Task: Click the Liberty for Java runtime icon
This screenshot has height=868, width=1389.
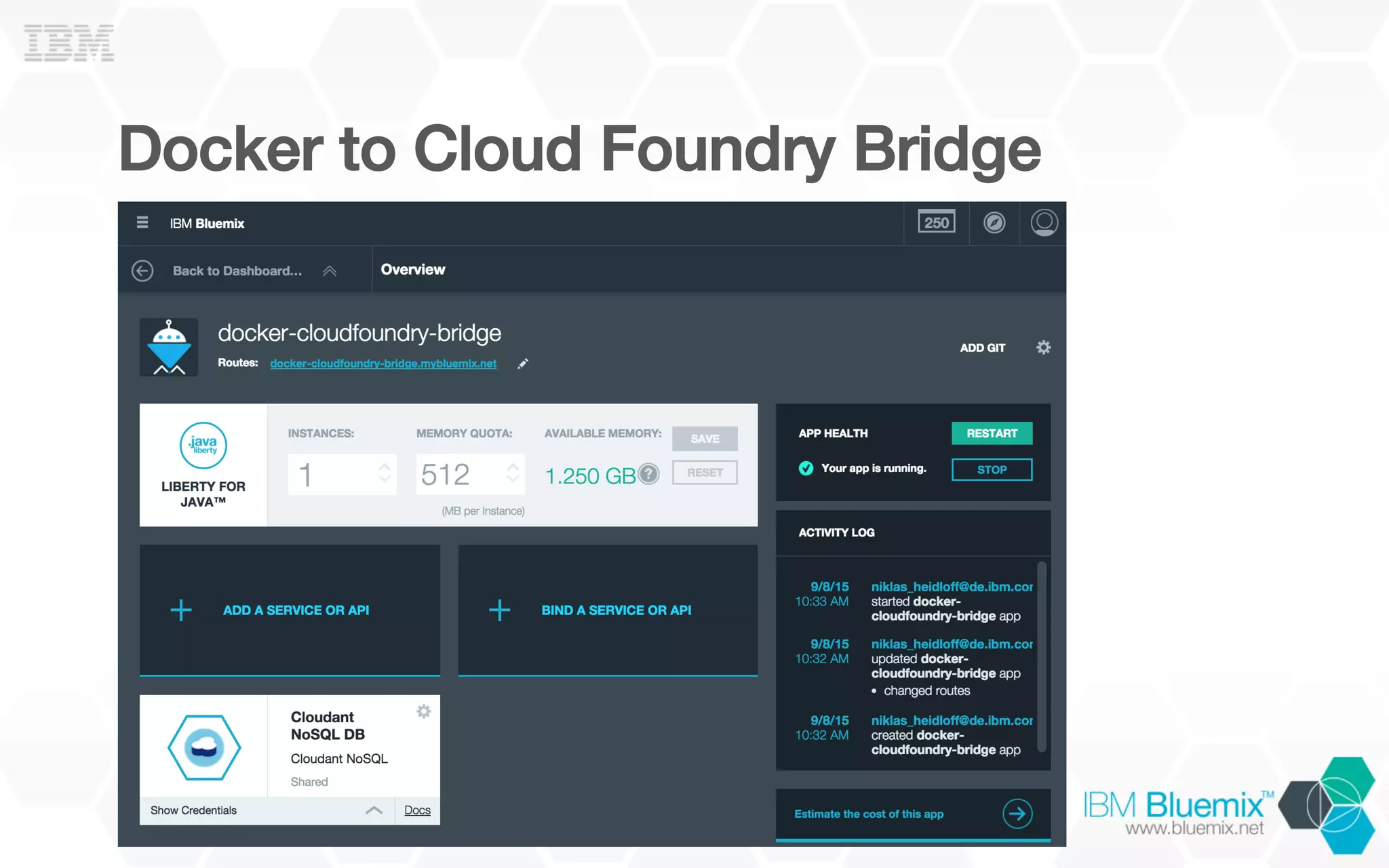Action: click(x=203, y=446)
